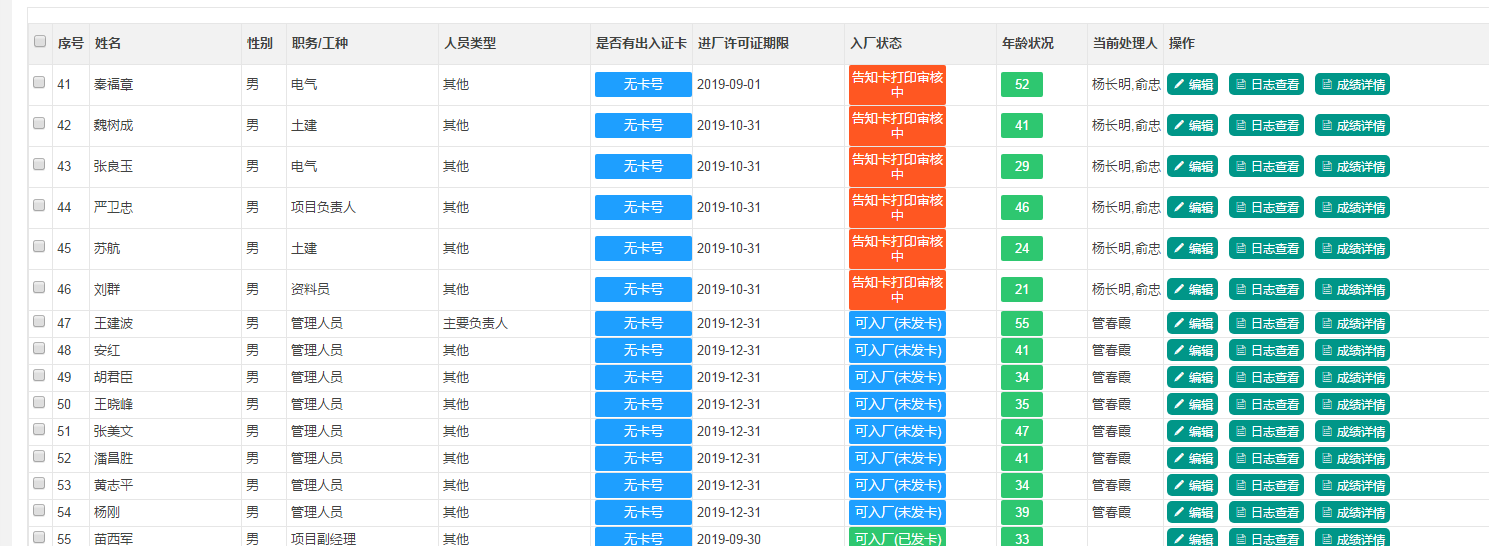Viewport: 1489px width, 546px height.
Task: Tick the checkbox for row 45 苏航
Action: (x=39, y=247)
